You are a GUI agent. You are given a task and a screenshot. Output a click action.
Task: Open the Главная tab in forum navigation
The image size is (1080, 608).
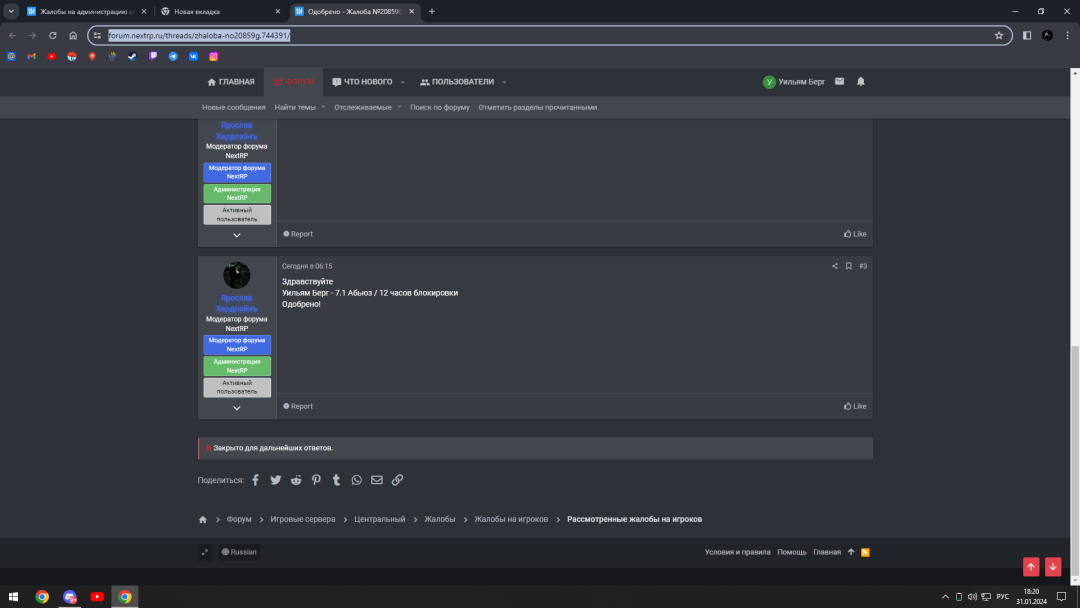pos(231,82)
